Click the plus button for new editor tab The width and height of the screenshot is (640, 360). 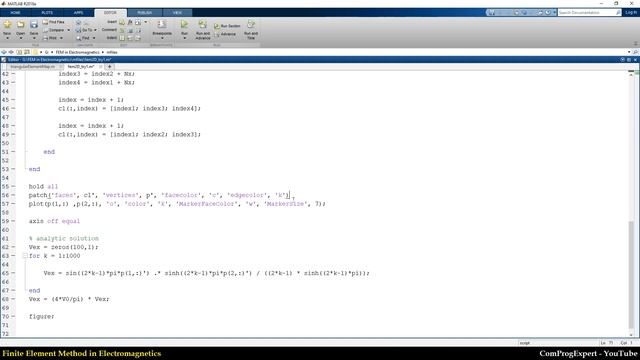(109, 67)
